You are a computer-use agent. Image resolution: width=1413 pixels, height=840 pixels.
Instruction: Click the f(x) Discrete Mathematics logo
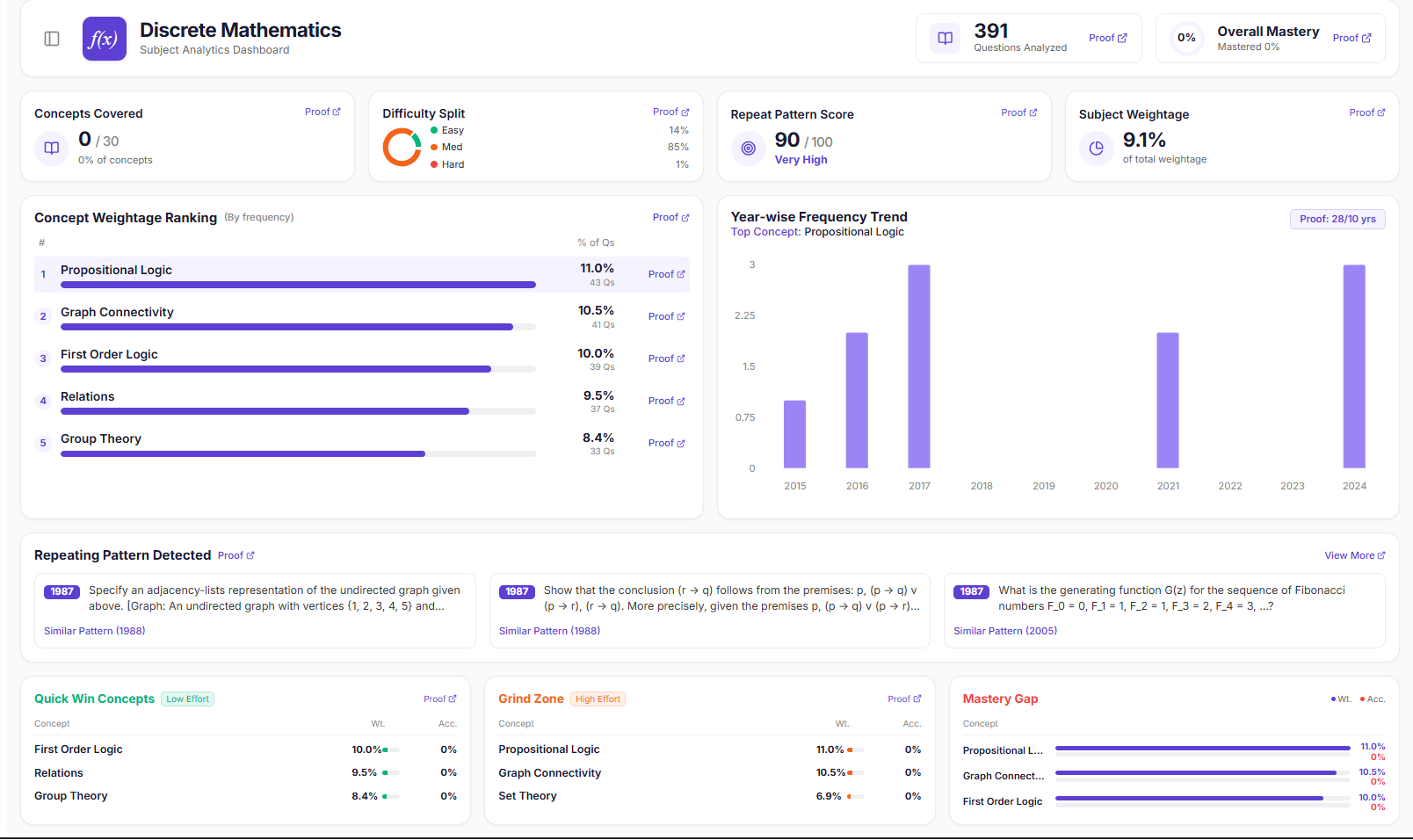click(x=105, y=39)
